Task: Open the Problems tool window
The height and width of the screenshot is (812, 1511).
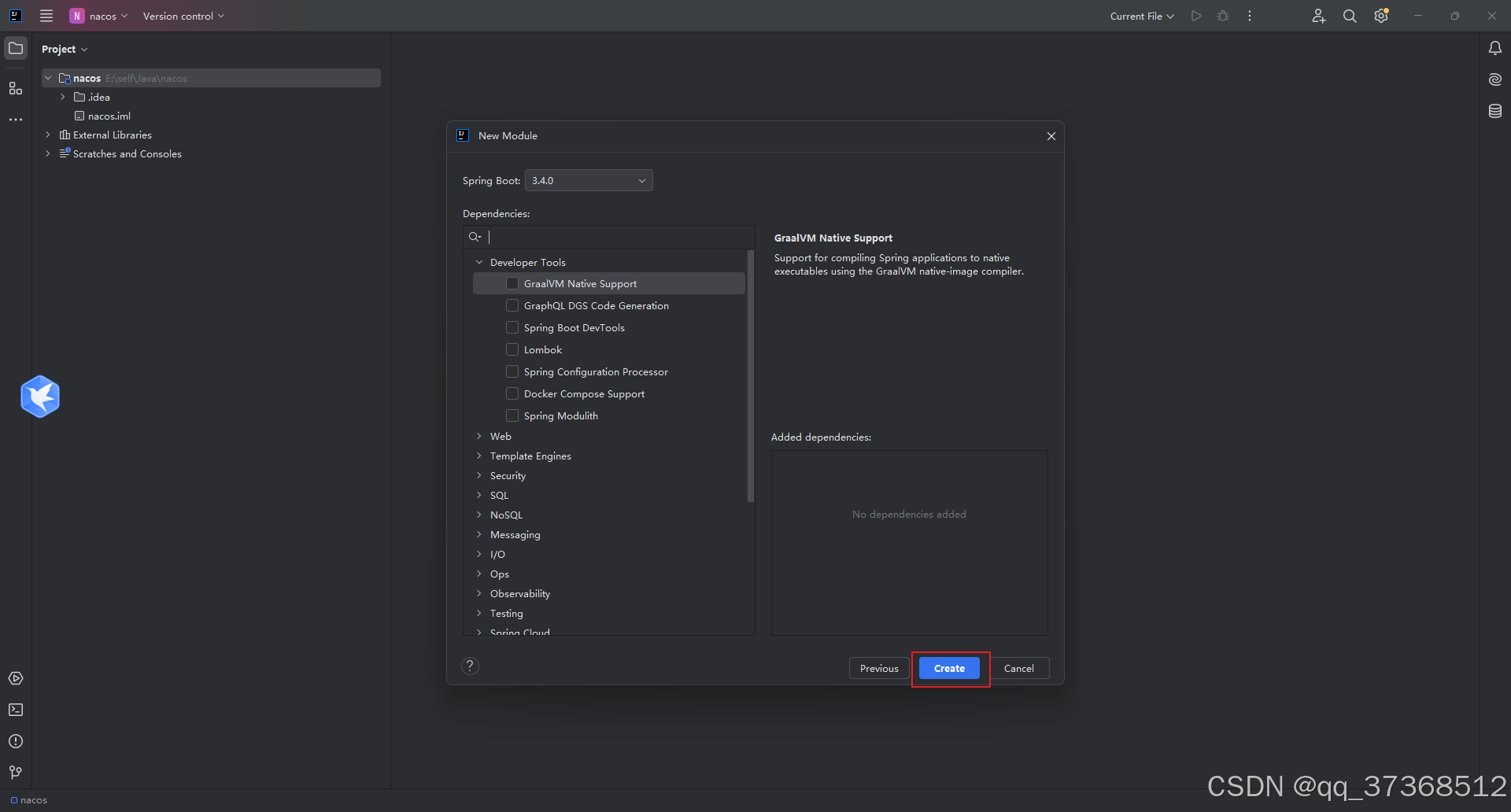Action: [x=16, y=741]
